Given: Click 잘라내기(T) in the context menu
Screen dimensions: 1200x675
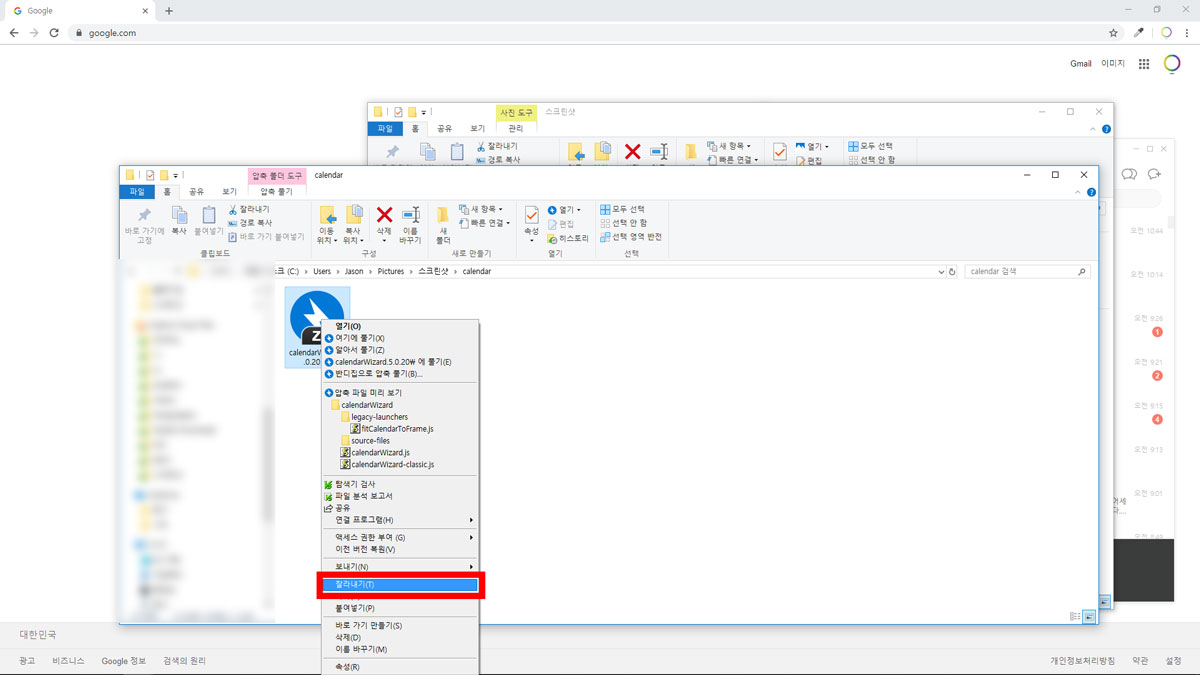Looking at the screenshot, I should click(400, 584).
